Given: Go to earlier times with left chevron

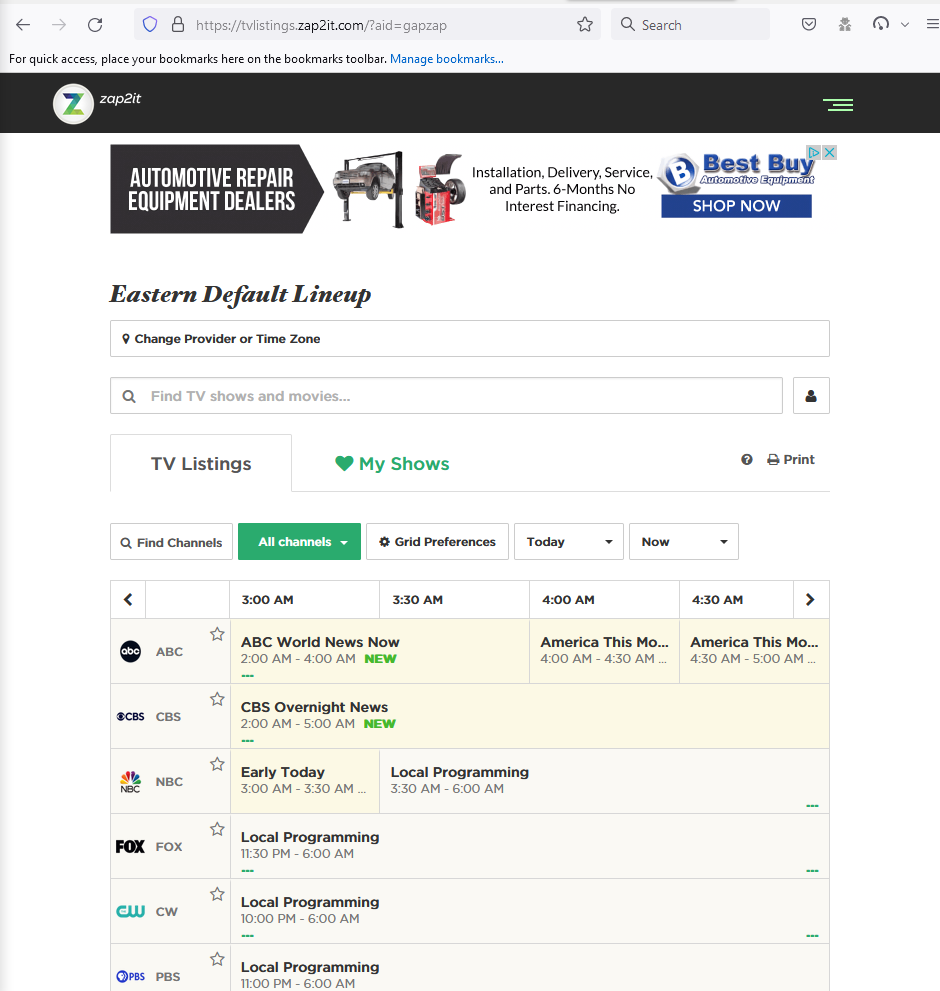Looking at the screenshot, I should point(128,599).
